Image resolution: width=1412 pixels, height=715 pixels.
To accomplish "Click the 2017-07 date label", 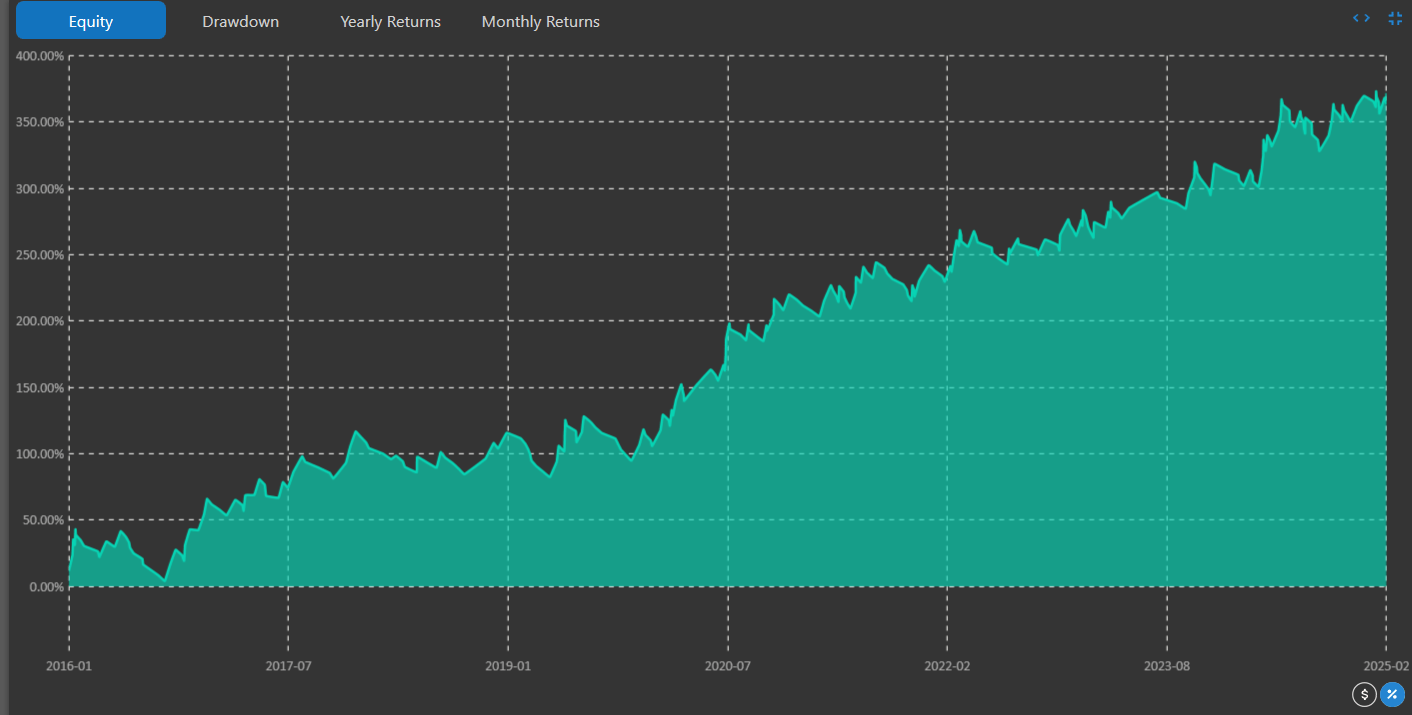I will [288, 665].
